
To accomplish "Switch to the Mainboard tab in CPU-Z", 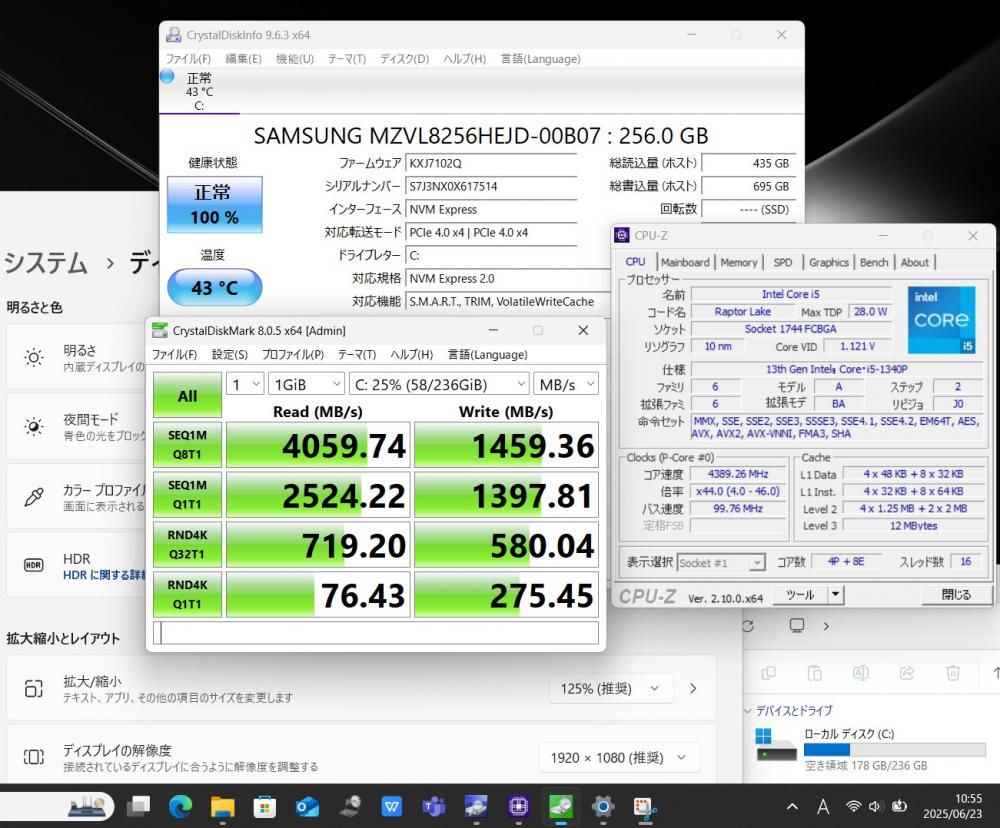I will coord(685,262).
